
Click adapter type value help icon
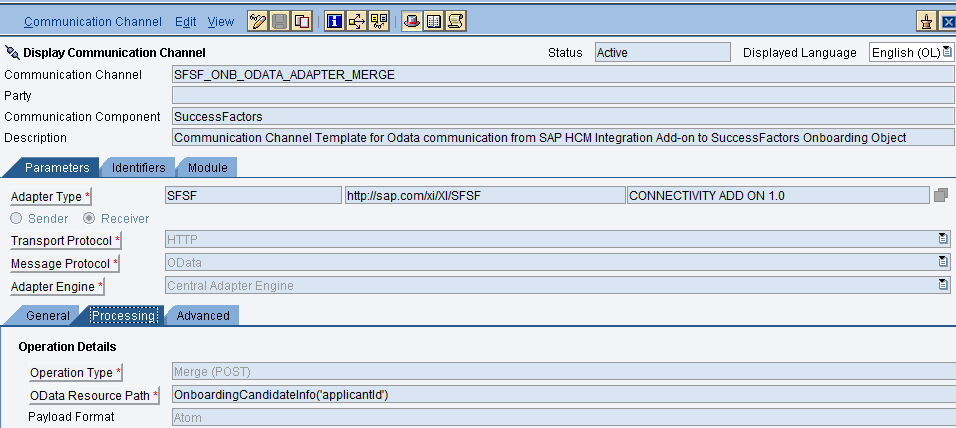coord(941,195)
